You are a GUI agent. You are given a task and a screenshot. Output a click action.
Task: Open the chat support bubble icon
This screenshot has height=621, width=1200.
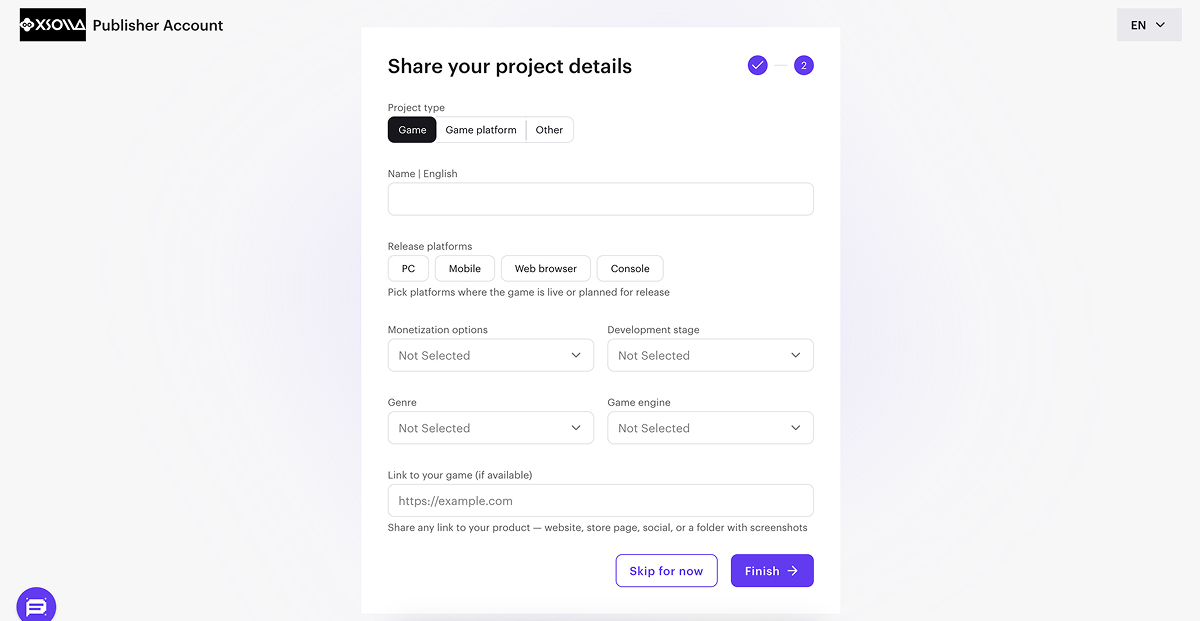(37, 606)
